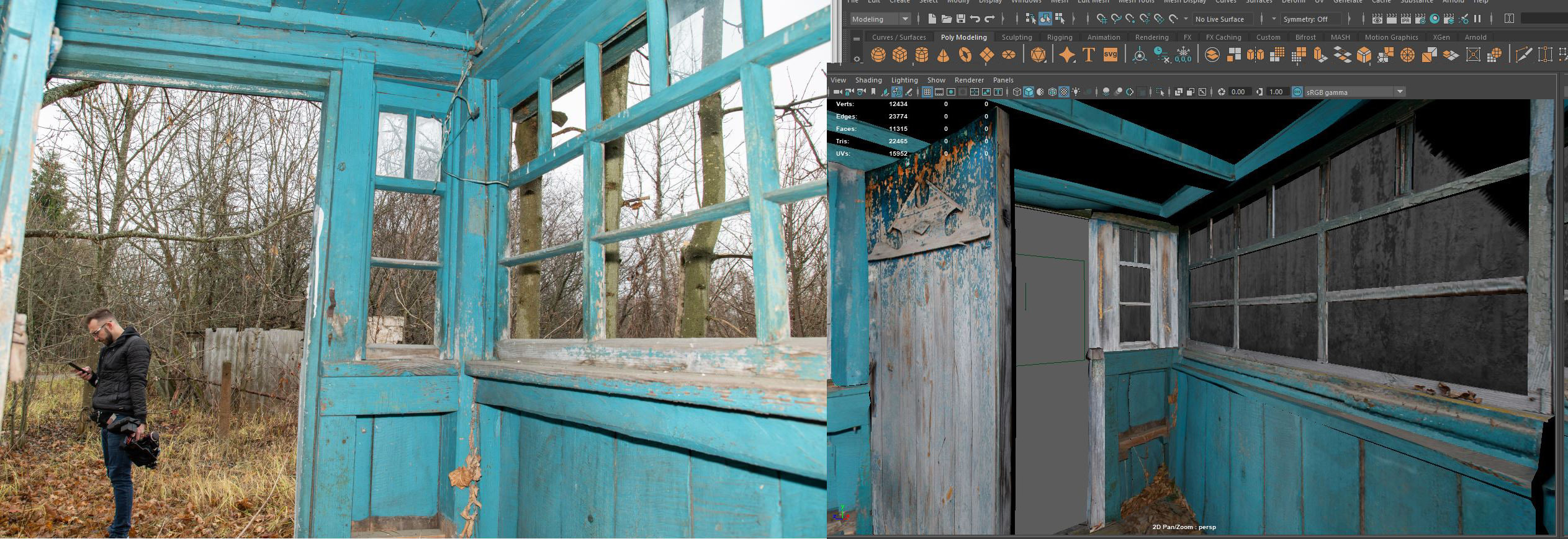The image size is (1568, 539).
Task: Create a polygon torus from the shelf
Action: [x=965, y=55]
